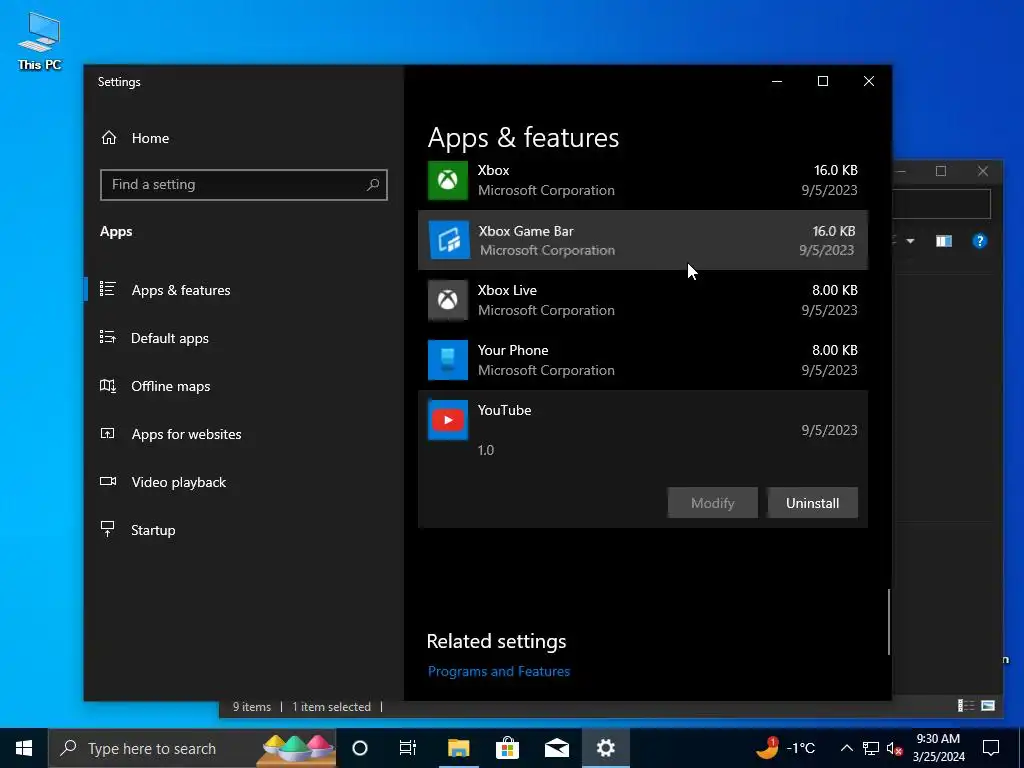Click the Apps & features list icon

pyautogui.click(x=108, y=289)
